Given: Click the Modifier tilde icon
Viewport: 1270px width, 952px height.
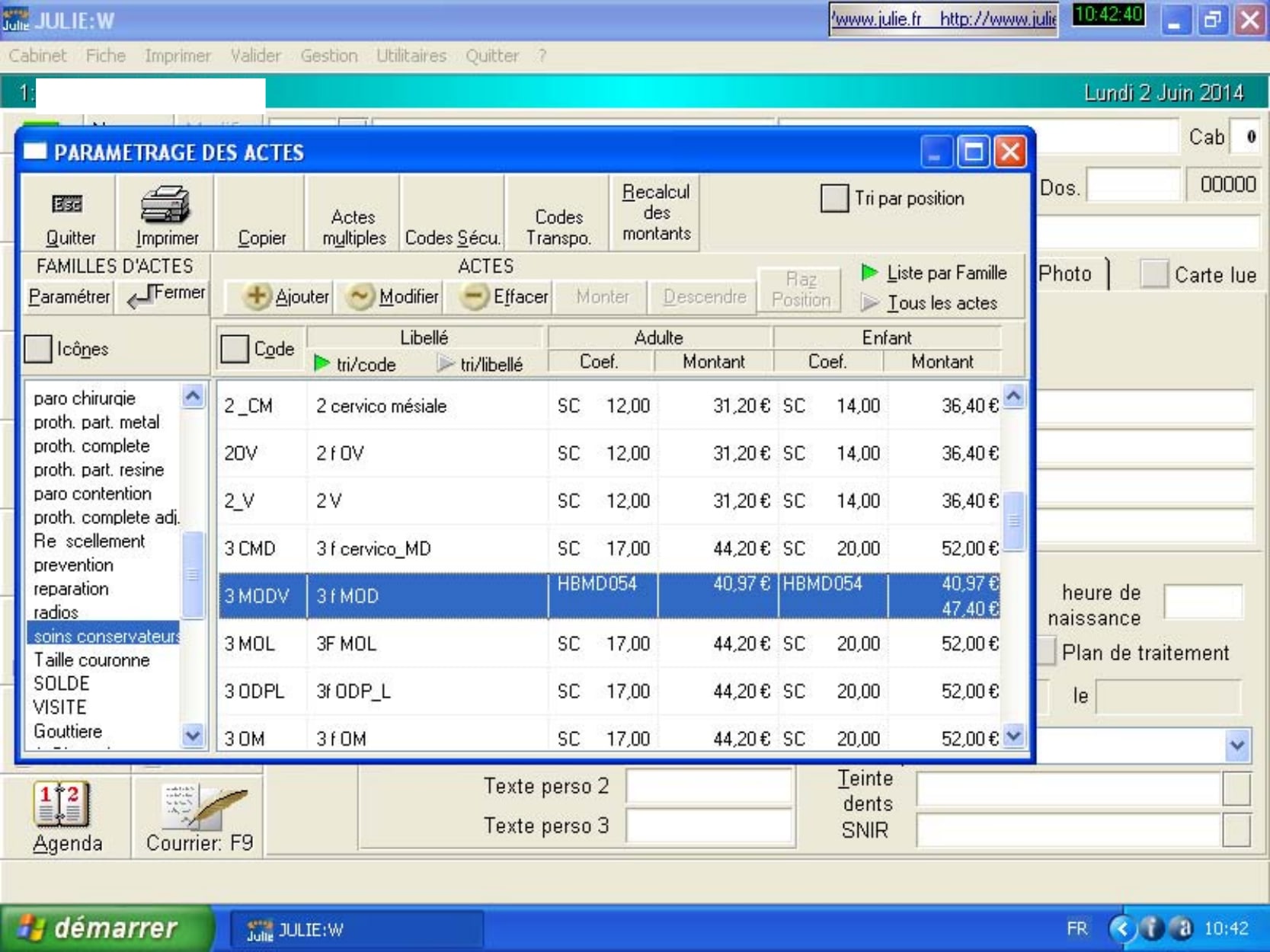Looking at the screenshot, I should point(360,296).
